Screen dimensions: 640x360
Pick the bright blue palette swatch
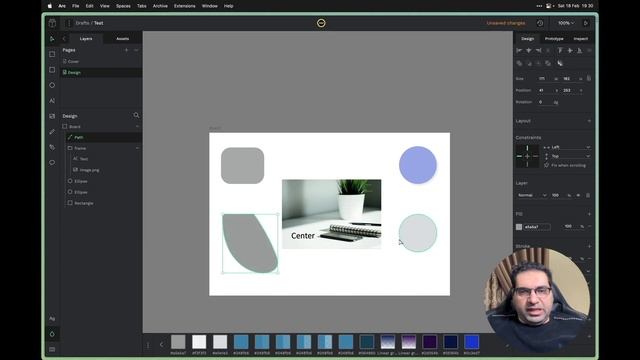coord(472,342)
